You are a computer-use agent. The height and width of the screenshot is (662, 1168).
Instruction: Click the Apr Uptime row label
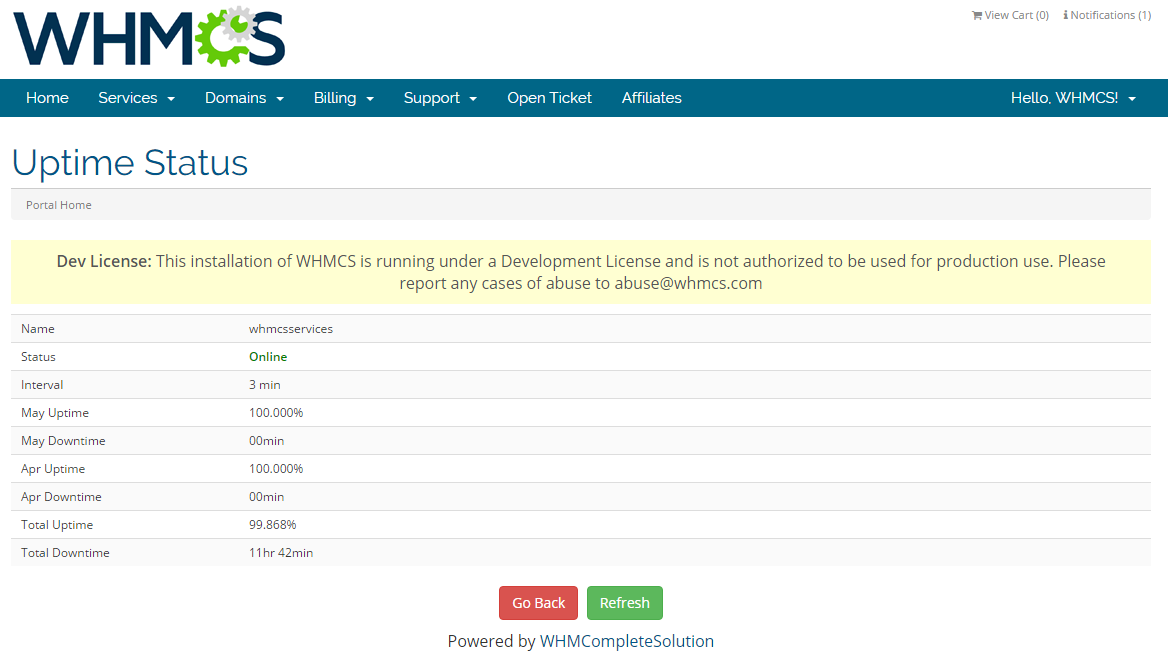[x=53, y=469]
